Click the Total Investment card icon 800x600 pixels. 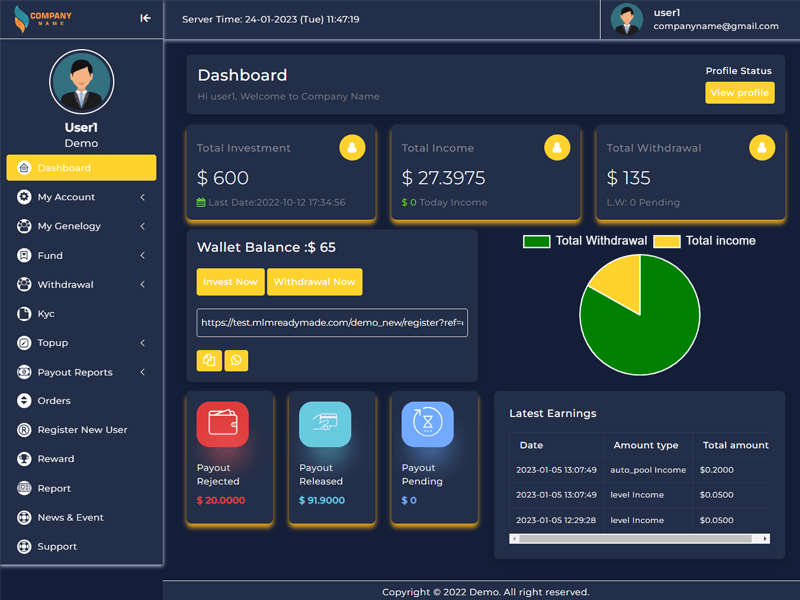[352, 148]
